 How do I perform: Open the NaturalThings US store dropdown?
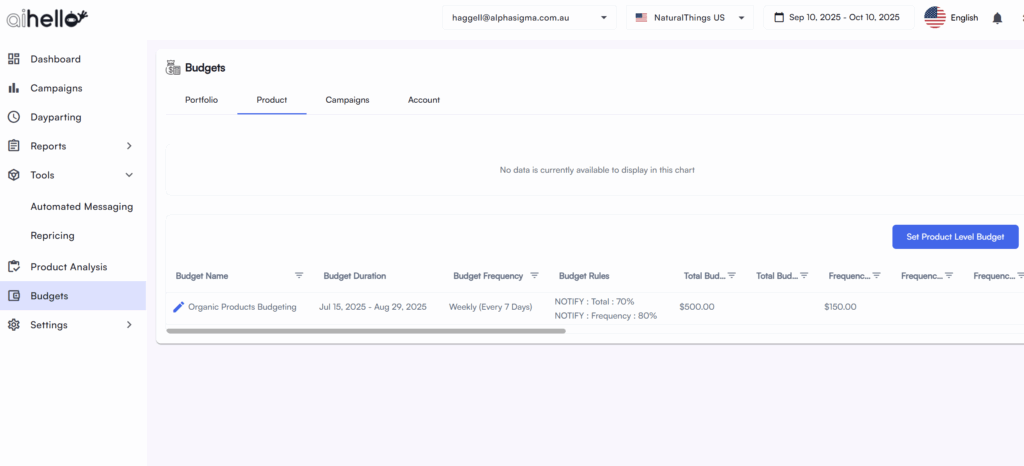coord(689,18)
